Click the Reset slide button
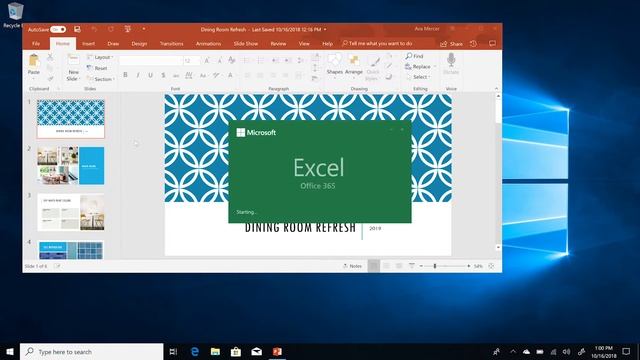 [97, 68]
